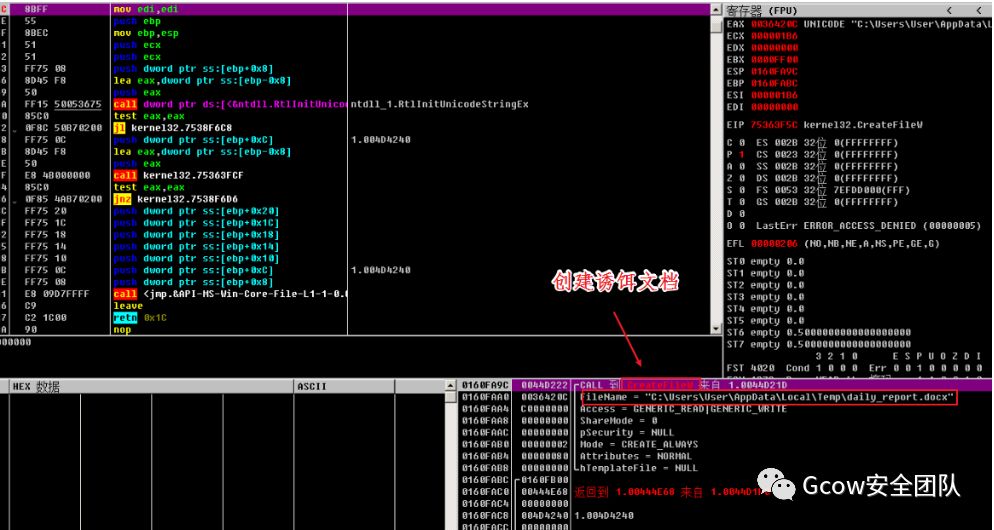Select the leave instruction row

(x=128, y=306)
